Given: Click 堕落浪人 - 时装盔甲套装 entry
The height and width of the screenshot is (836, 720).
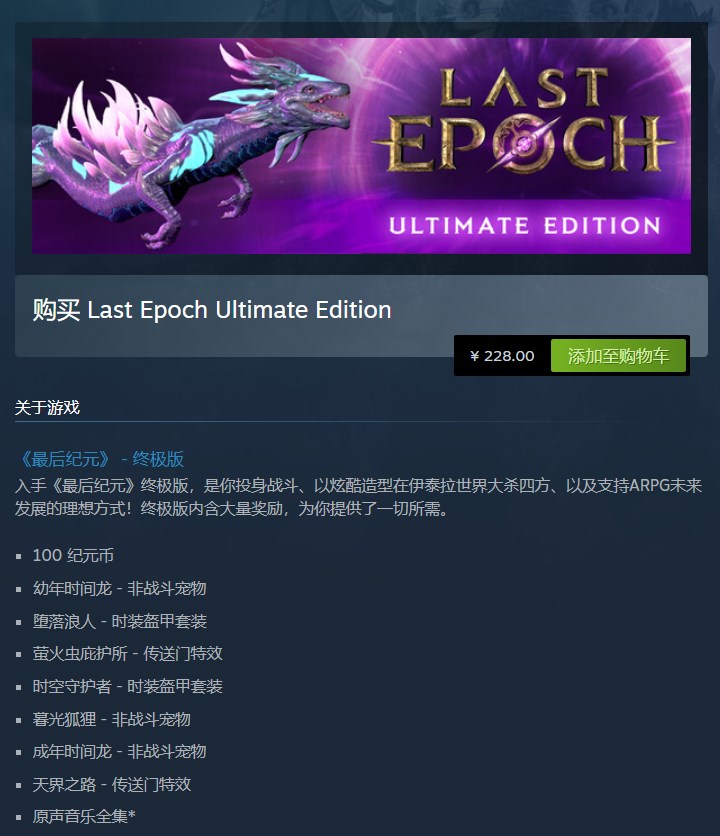Looking at the screenshot, I should point(119,621).
